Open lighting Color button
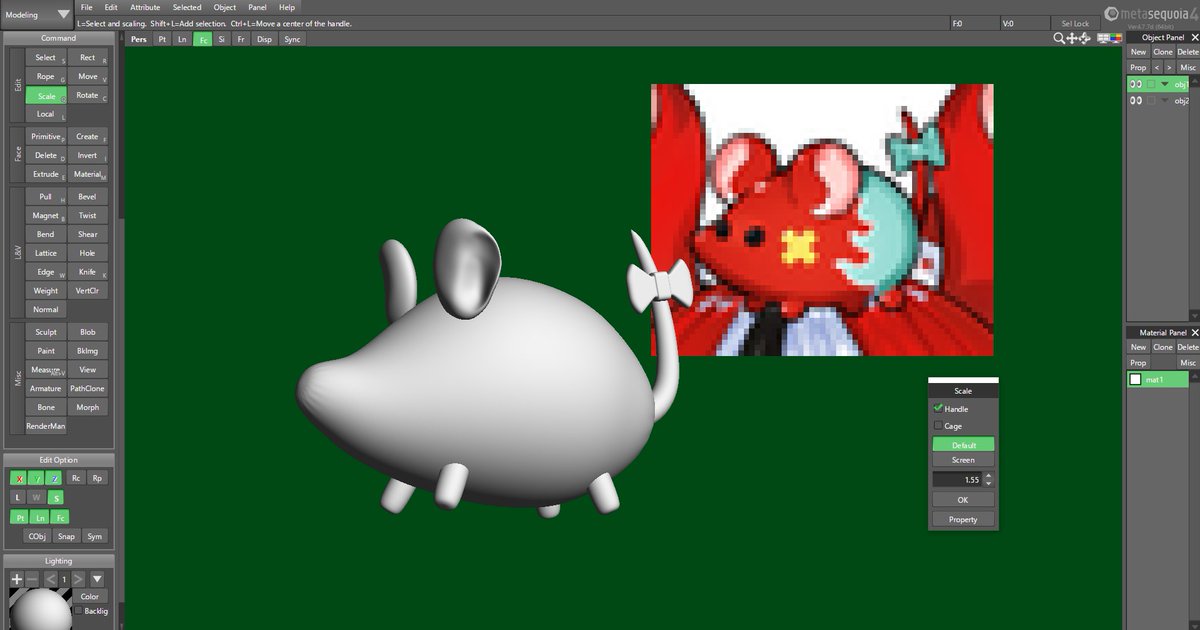The image size is (1200, 630). [x=89, y=597]
